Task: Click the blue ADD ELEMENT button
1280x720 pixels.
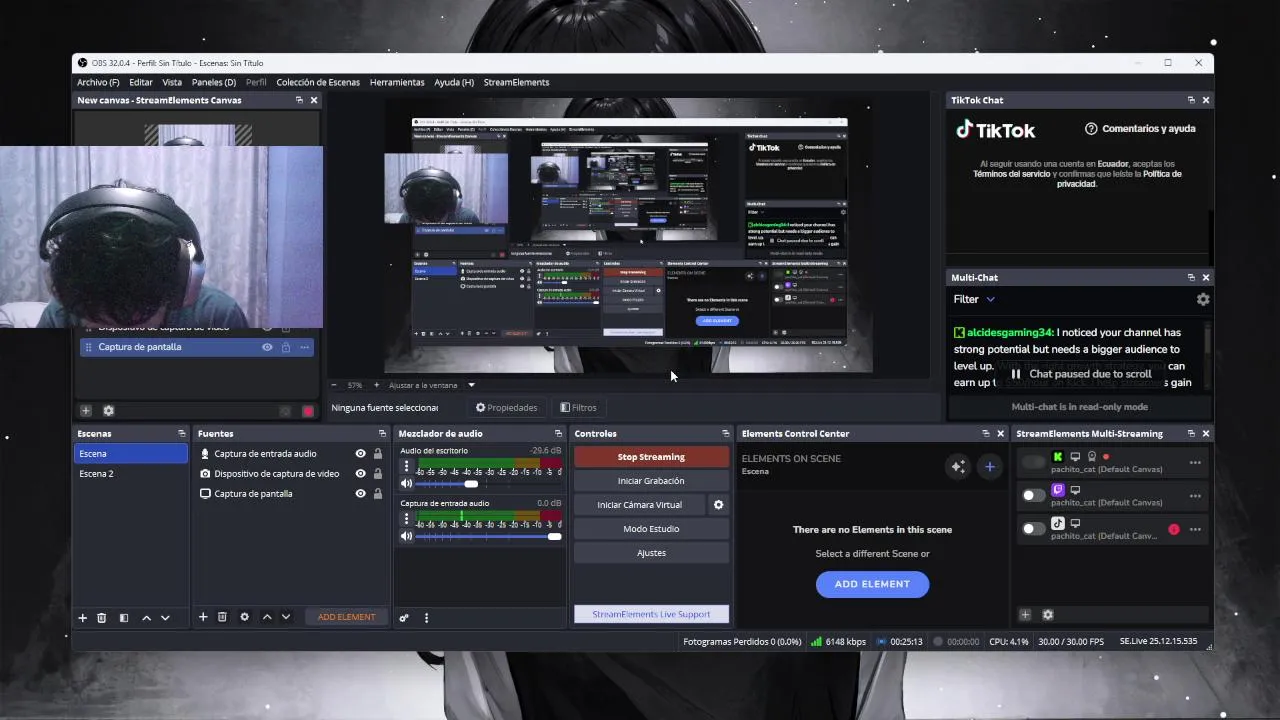Action: point(872,584)
